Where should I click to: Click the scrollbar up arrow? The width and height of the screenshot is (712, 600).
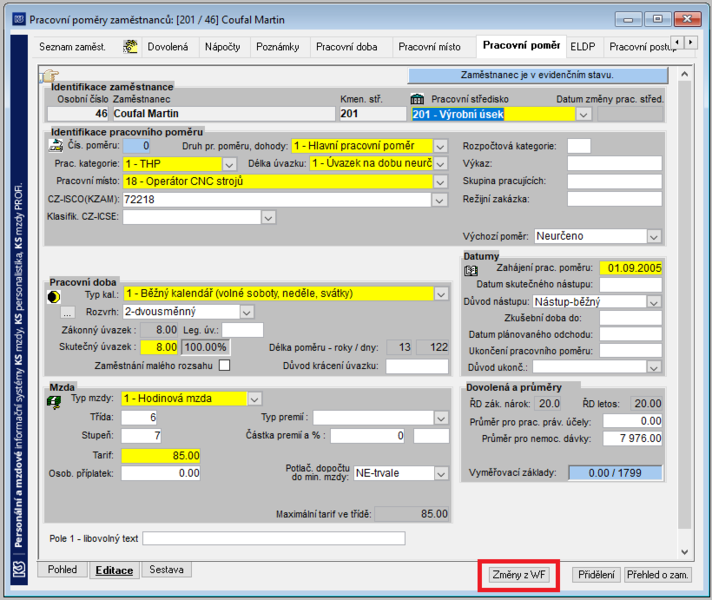(x=685, y=74)
